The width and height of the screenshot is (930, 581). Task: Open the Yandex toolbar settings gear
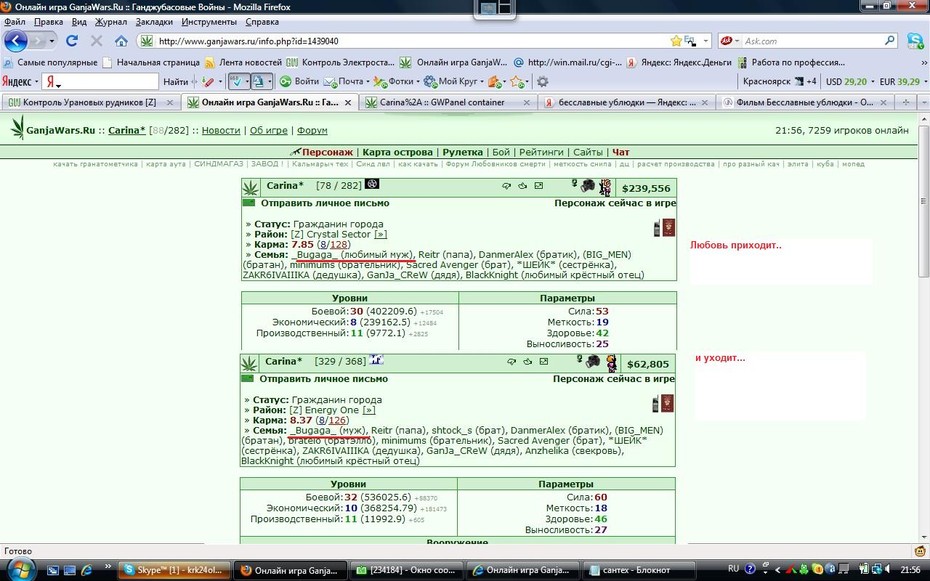(x=542, y=81)
